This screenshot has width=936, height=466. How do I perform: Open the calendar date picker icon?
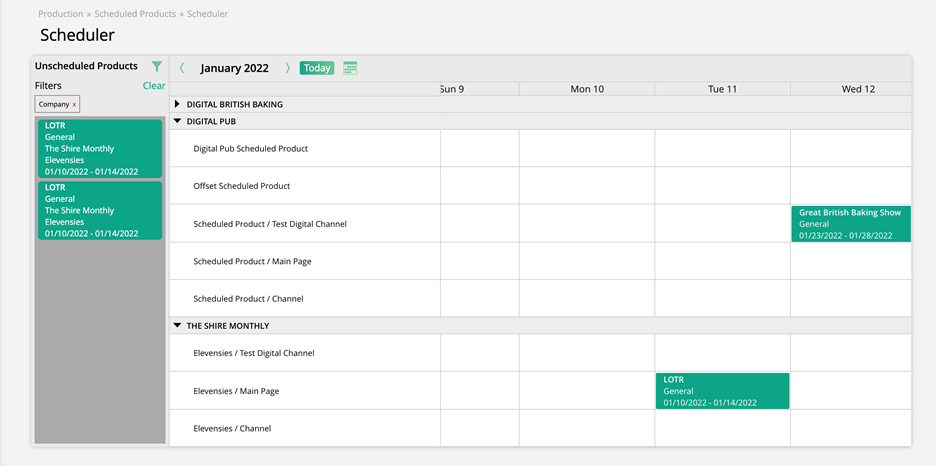[350, 68]
